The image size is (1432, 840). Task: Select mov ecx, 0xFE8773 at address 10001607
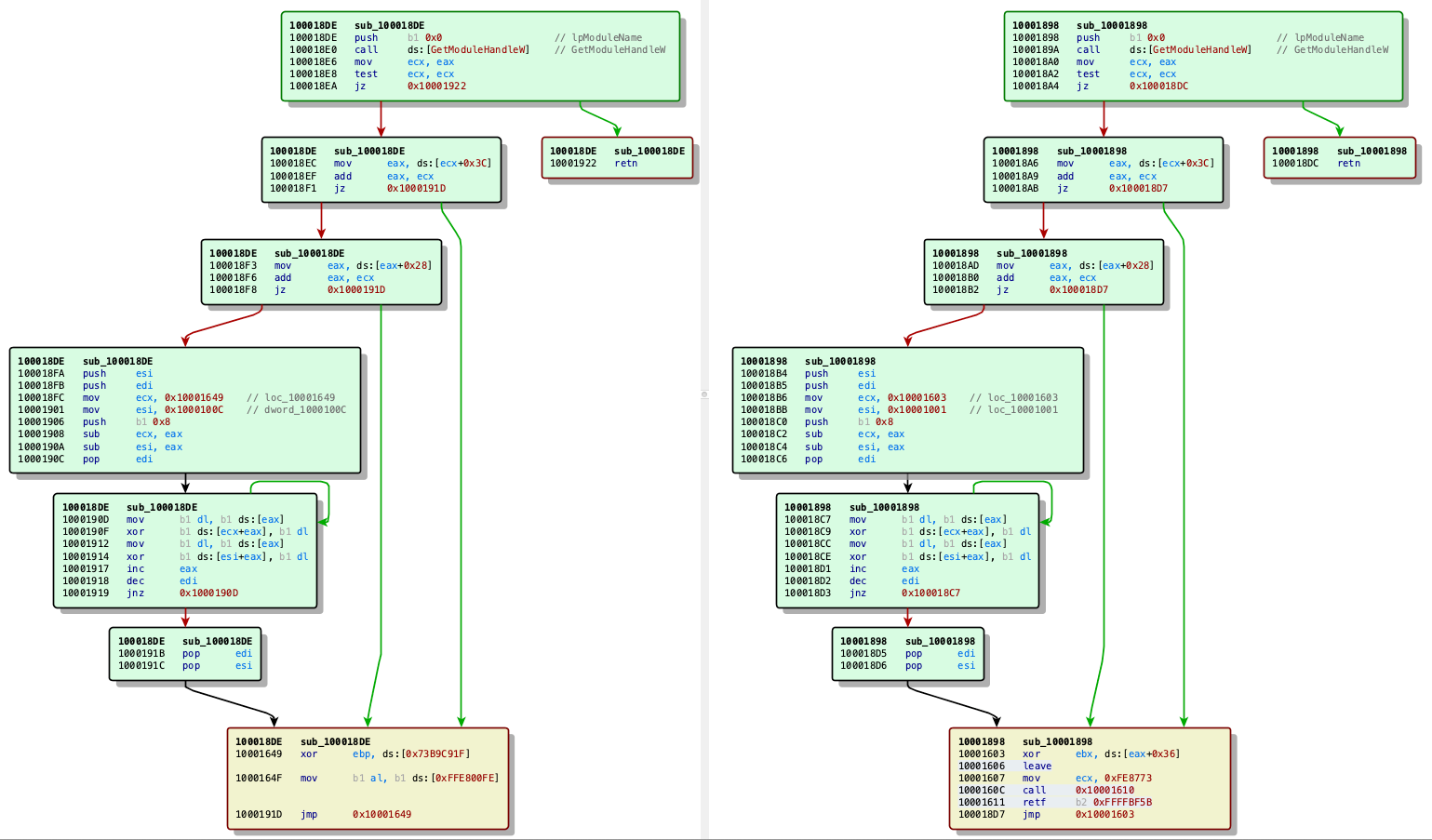(x=1055, y=779)
